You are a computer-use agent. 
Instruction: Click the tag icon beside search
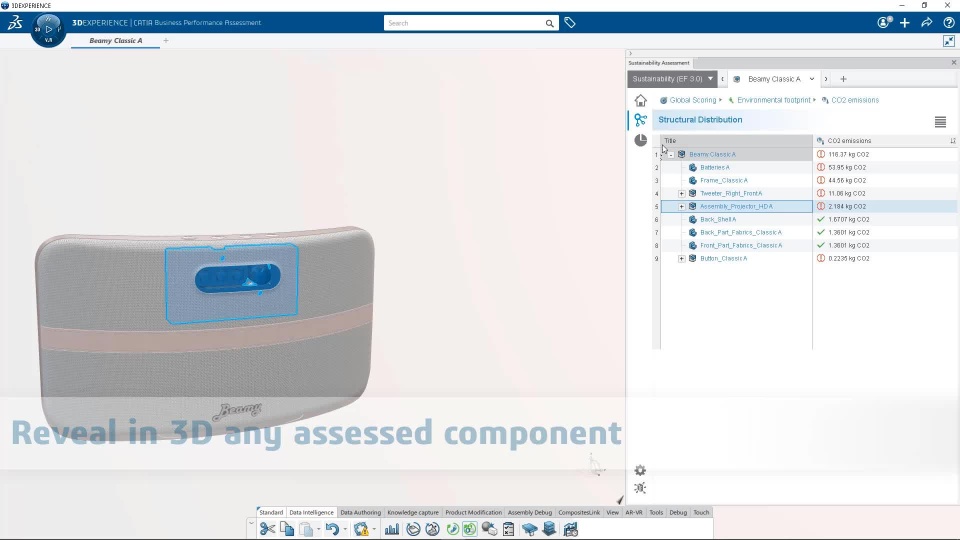tap(570, 23)
